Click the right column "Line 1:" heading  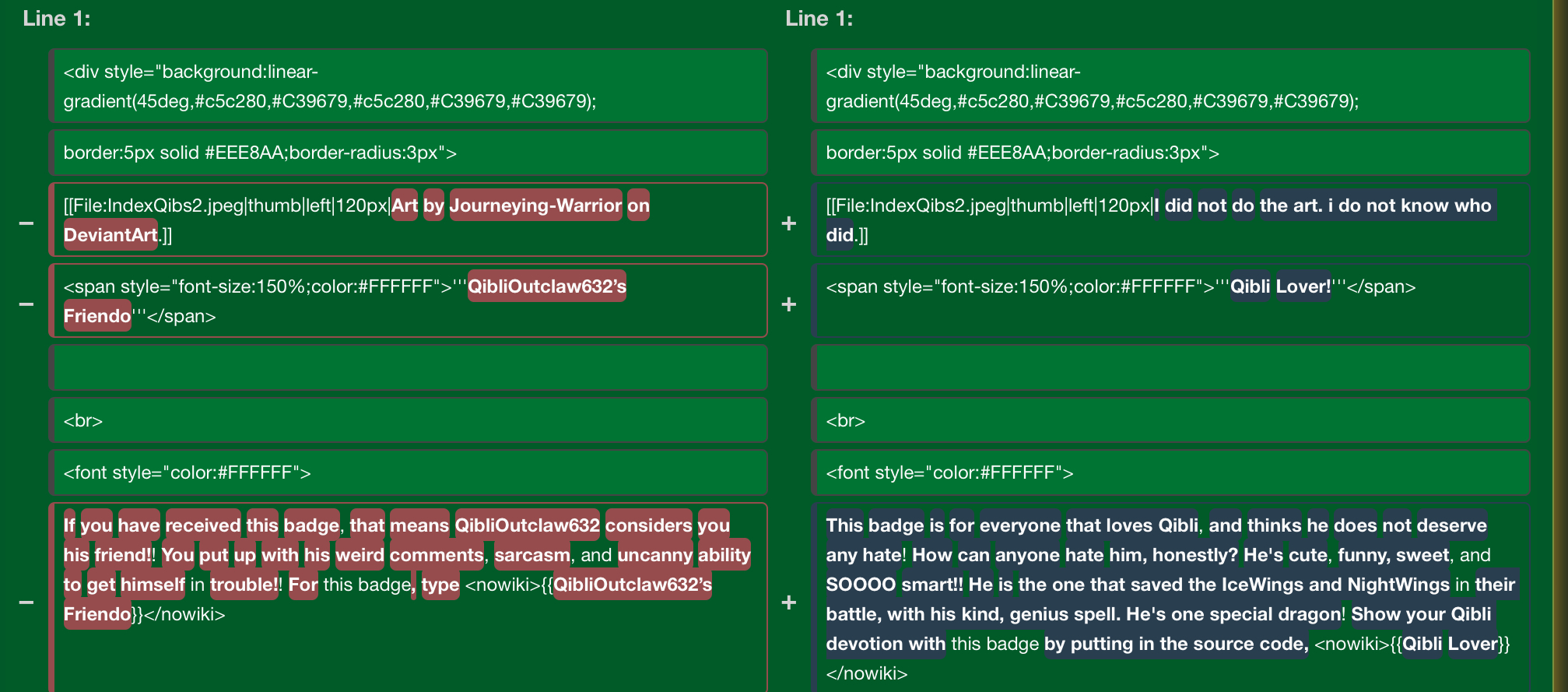coord(819,19)
